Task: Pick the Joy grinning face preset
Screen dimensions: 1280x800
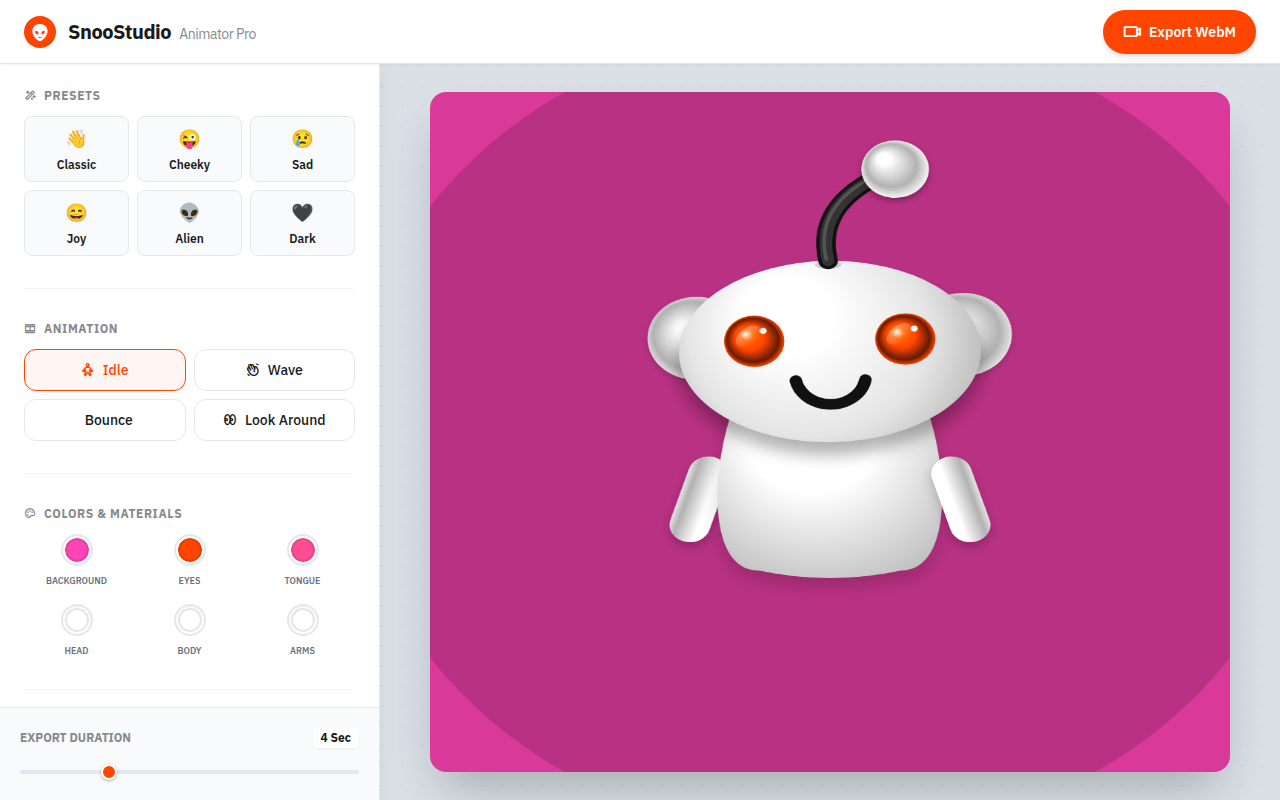Action: (76, 223)
